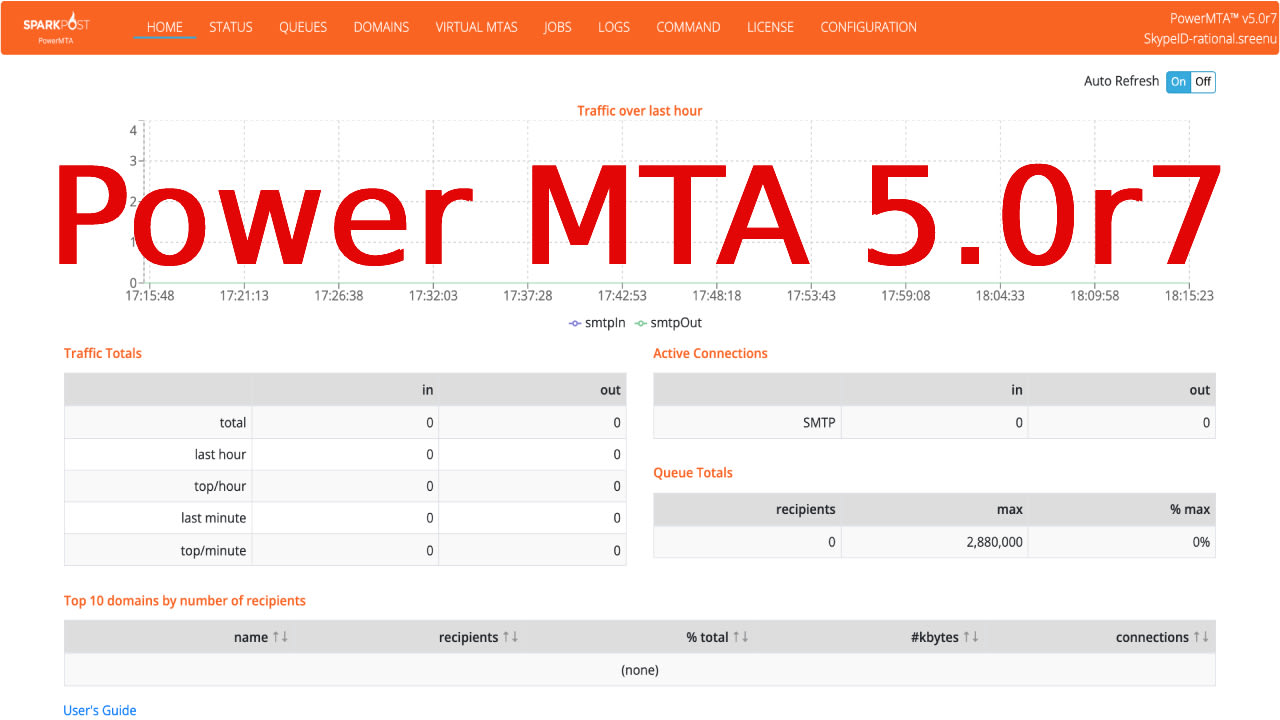Click the SMTP row label

tap(819, 422)
